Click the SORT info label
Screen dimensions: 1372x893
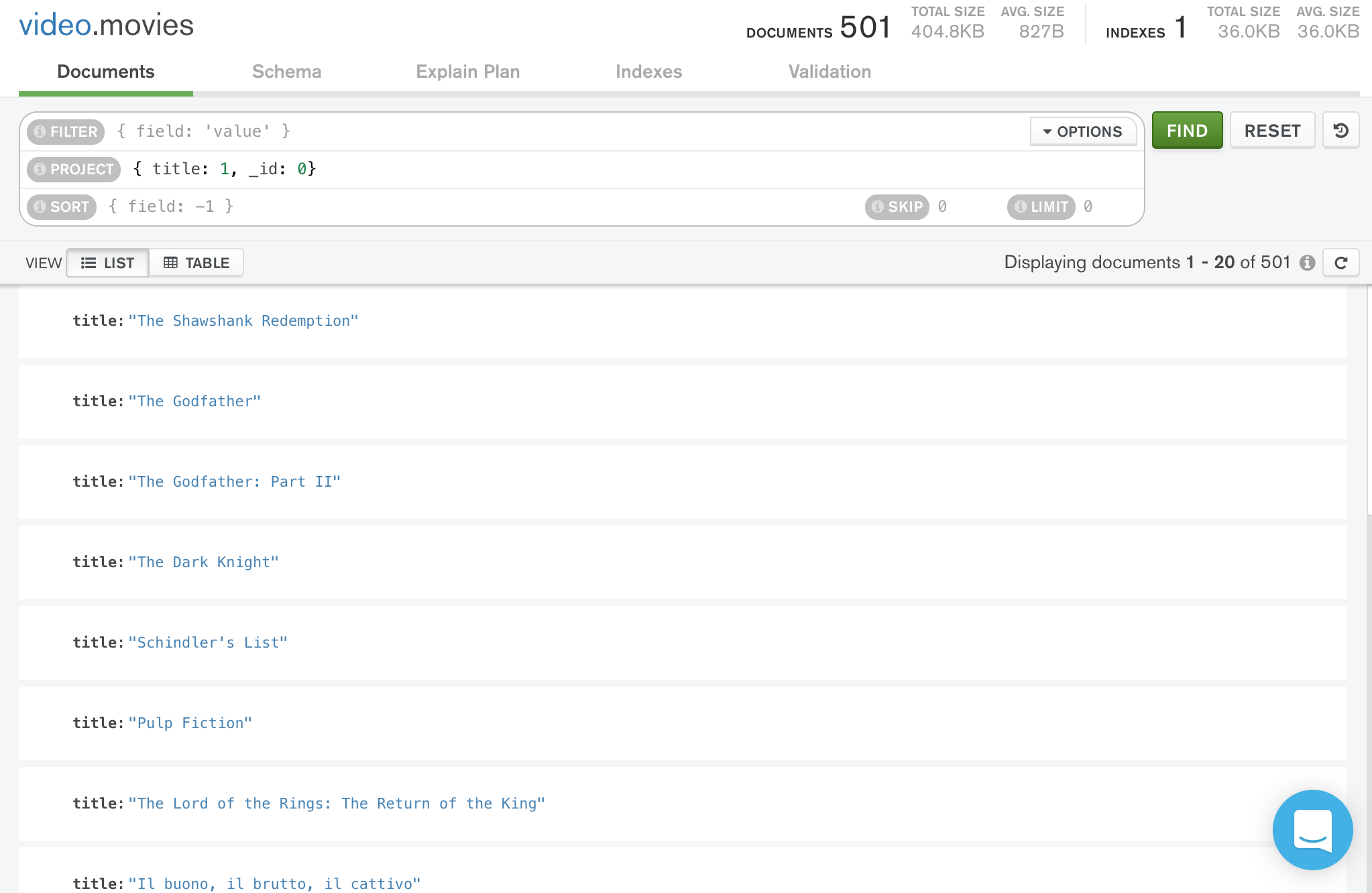(62, 206)
